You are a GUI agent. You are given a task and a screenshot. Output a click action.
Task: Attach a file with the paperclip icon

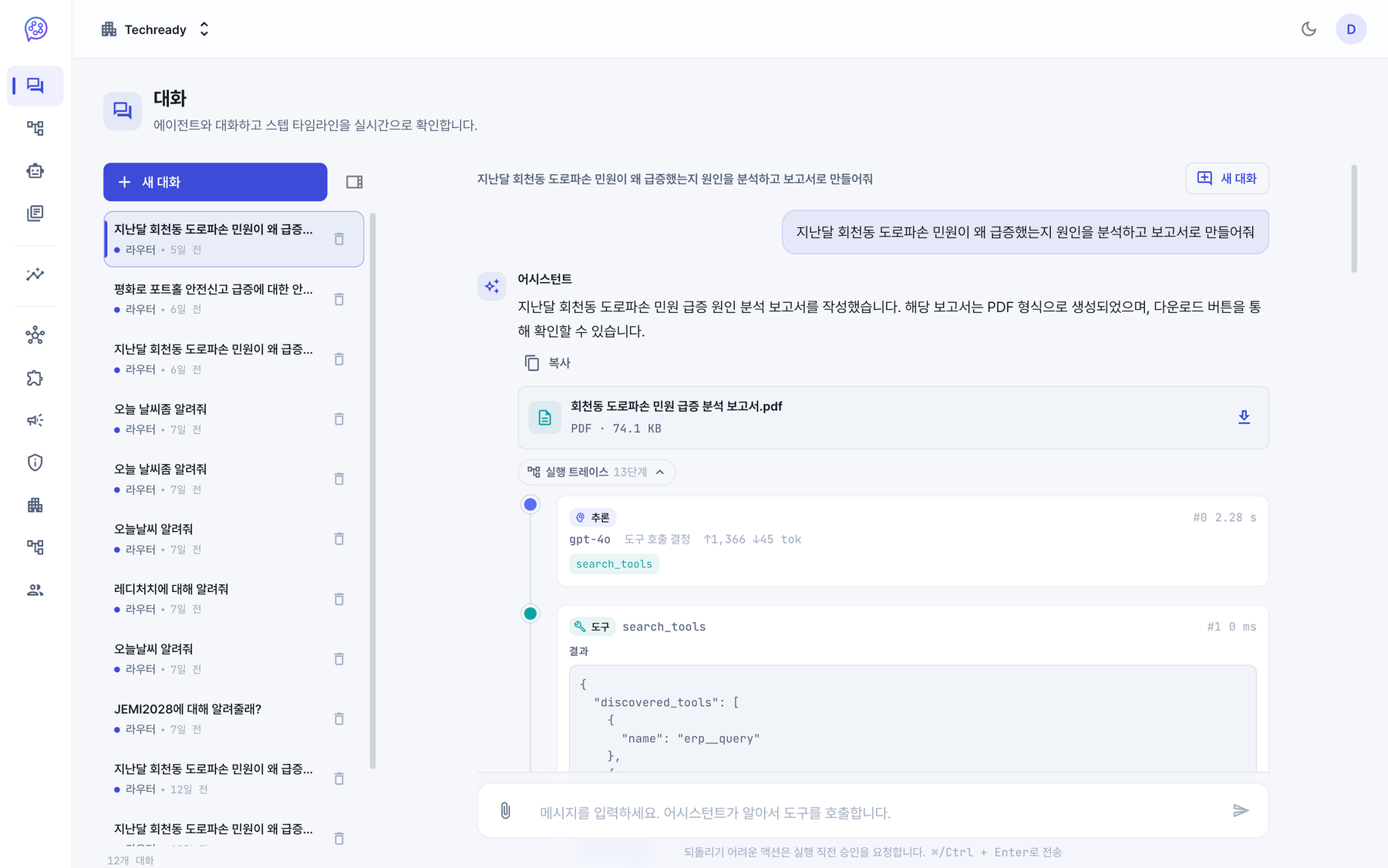pyautogui.click(x=505, y=811)
